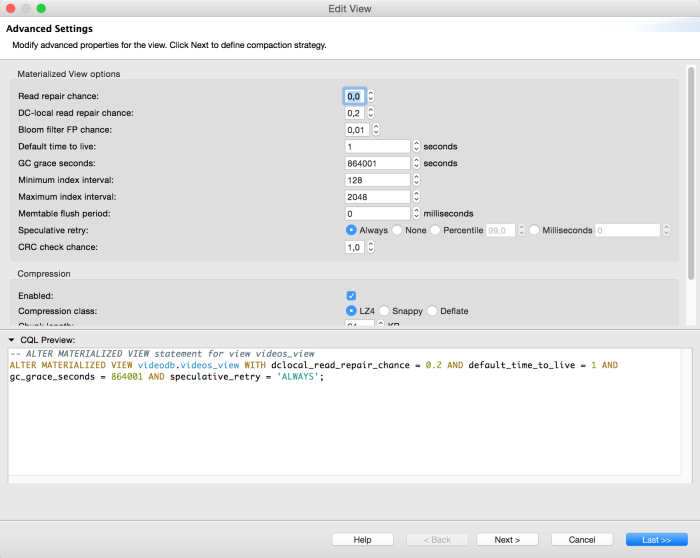Close the Edit View window

[11, 8]
